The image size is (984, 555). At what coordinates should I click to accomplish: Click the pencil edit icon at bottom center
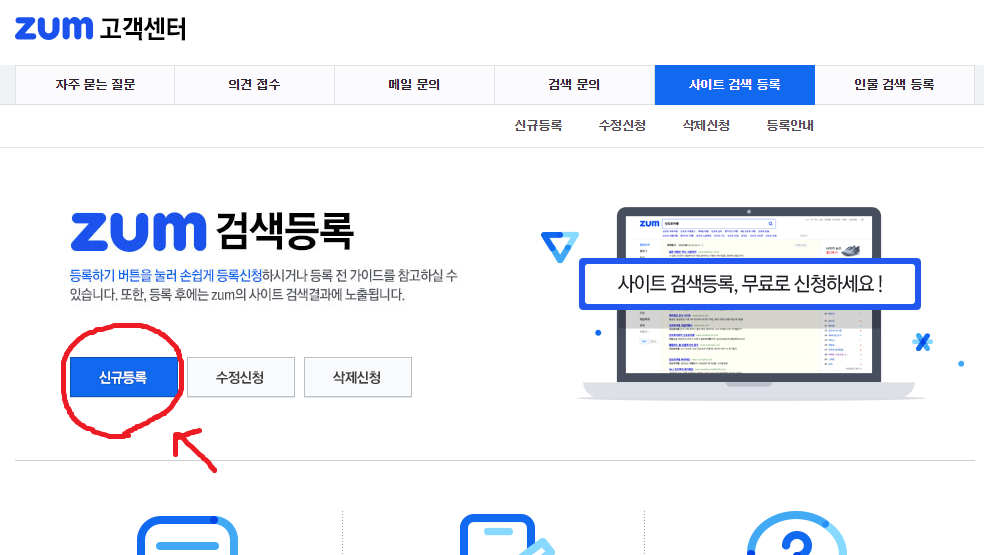coord(507,535)
